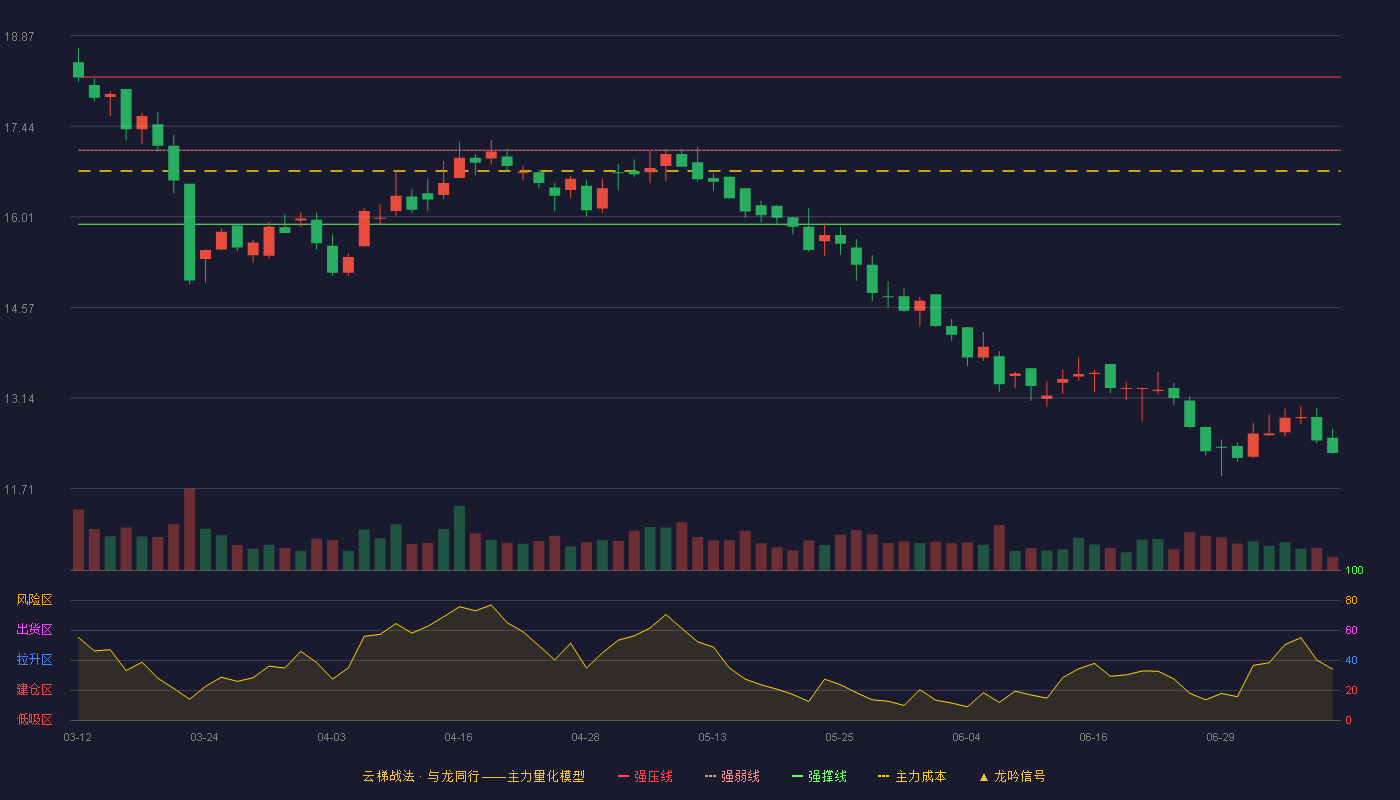
Task: Toggle the 主力成本 legend item
Action: point(911,776)
